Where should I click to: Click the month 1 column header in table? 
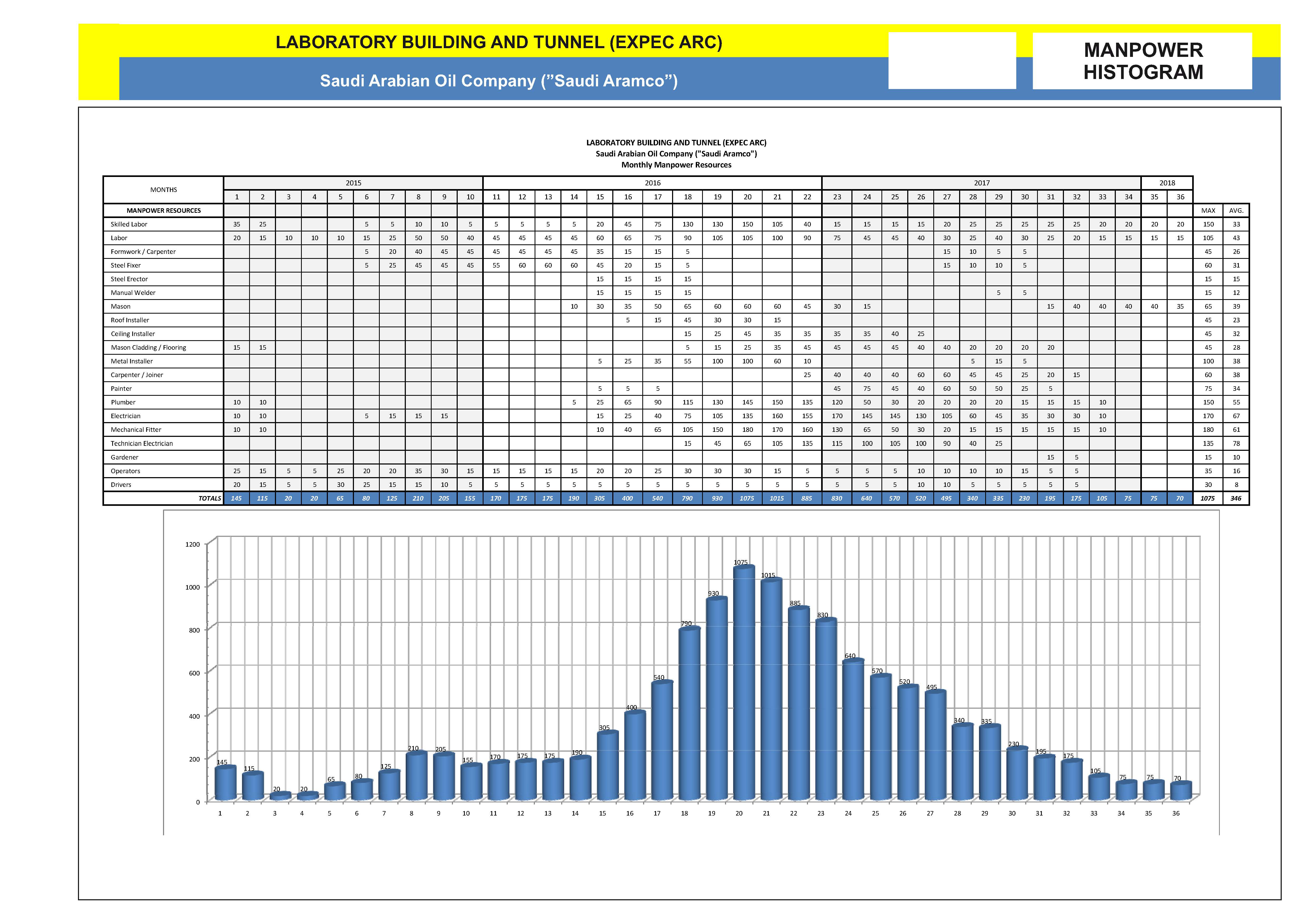[237, 197]
